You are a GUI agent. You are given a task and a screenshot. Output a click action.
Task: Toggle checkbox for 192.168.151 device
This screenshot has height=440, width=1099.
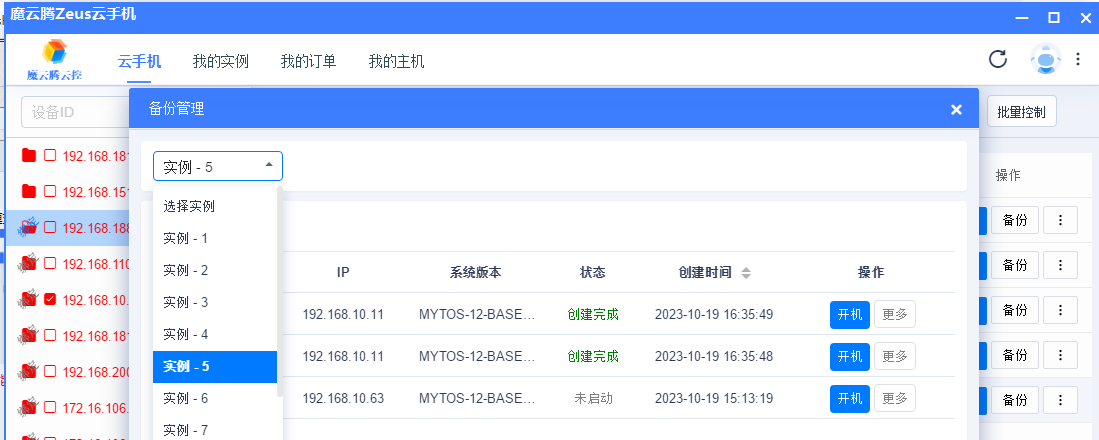[x=50, y=191]
